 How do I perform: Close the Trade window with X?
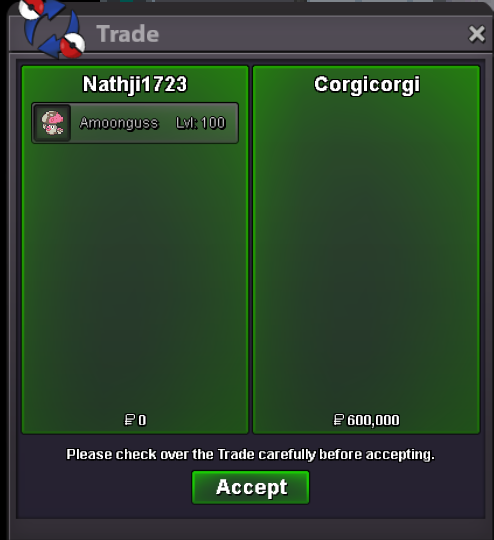(x=477, y=34)
